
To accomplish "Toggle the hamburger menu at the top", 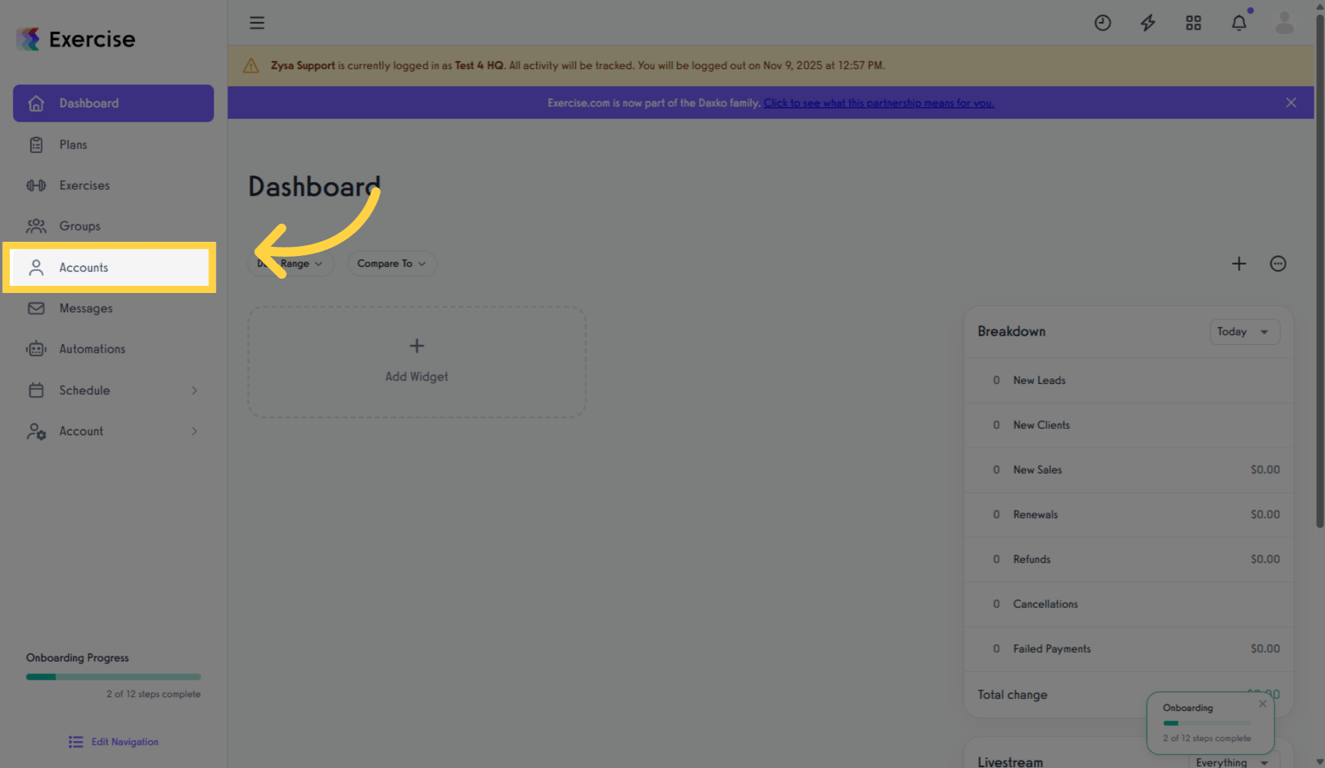I will (x=257, y=22).
